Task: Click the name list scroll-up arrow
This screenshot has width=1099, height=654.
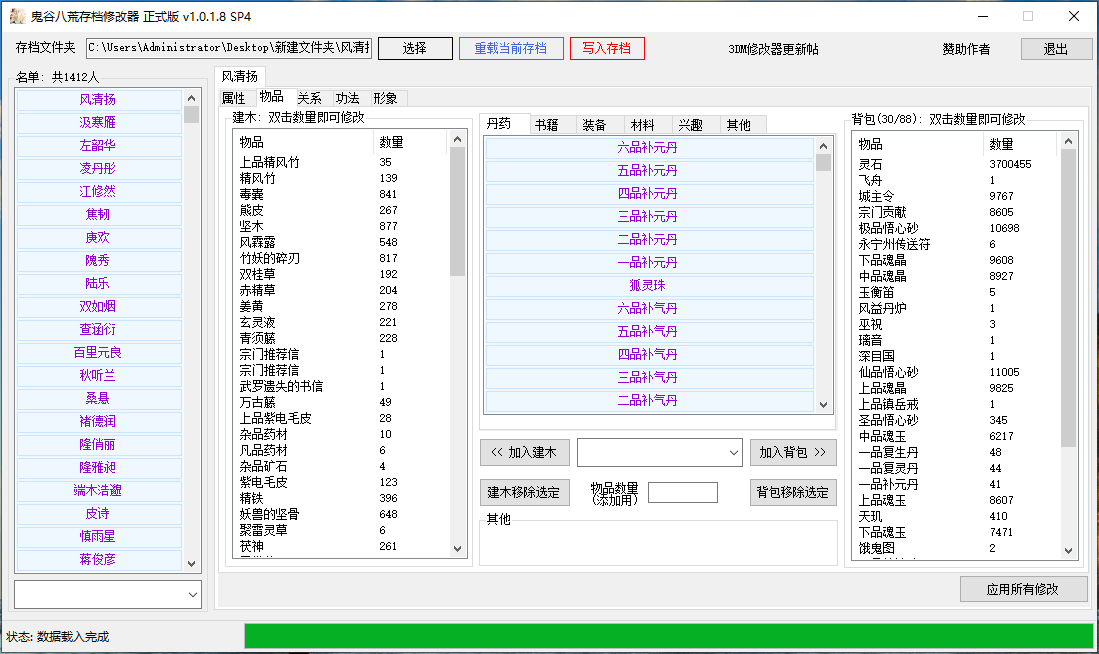Action: pos(191,97)
